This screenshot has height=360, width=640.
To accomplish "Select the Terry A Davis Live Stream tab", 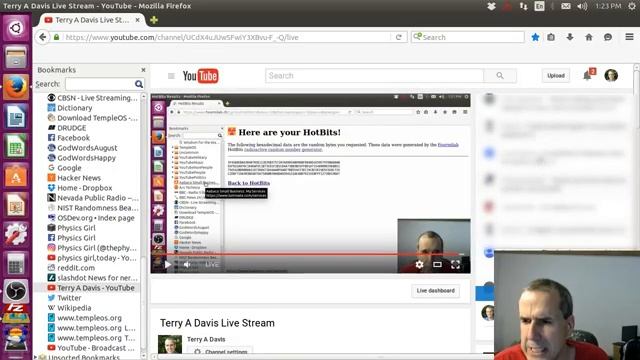I will (x=92, y=20).
